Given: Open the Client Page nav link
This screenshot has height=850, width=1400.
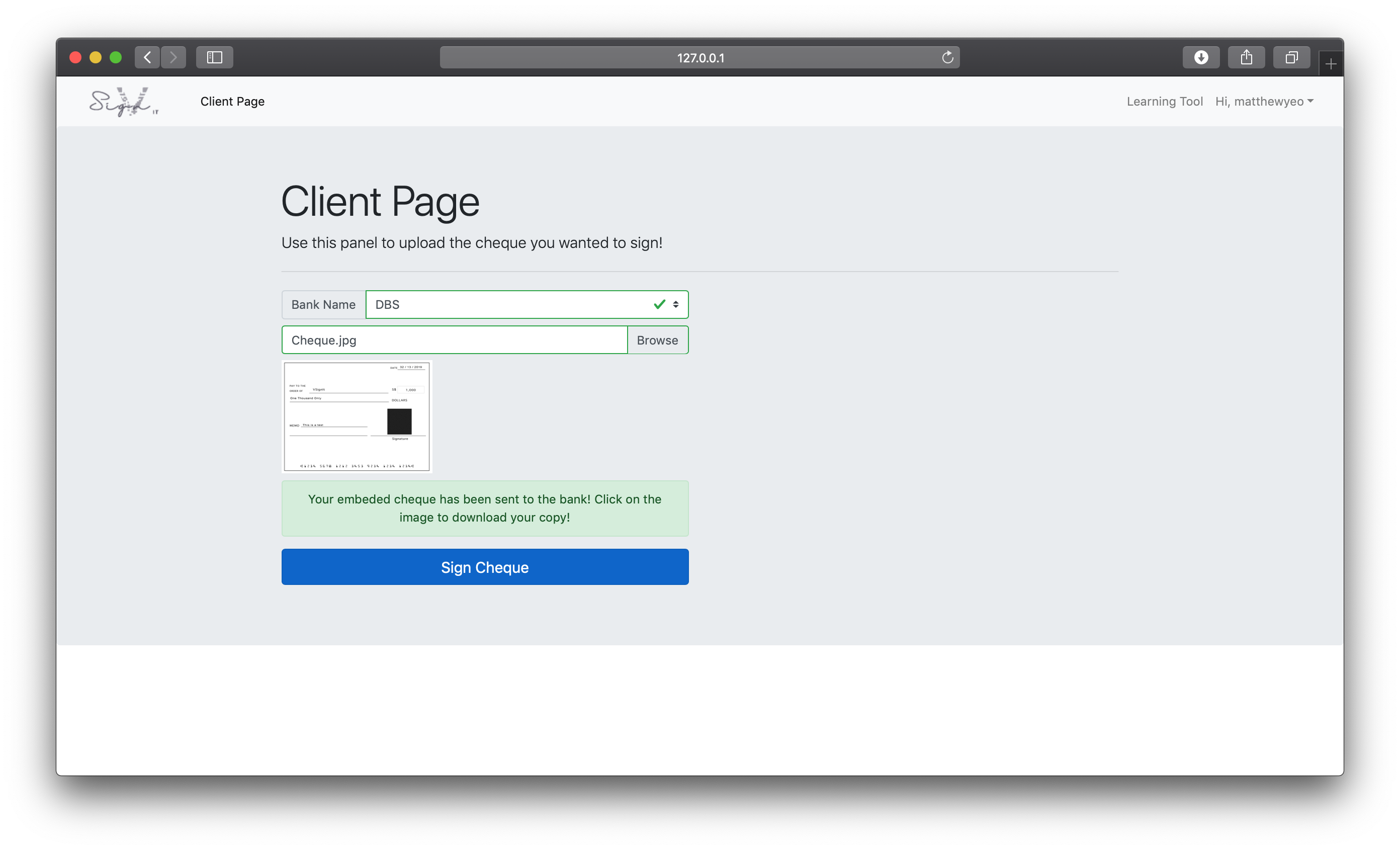Looking at the screenshot, I should click(x=232, y=101).
